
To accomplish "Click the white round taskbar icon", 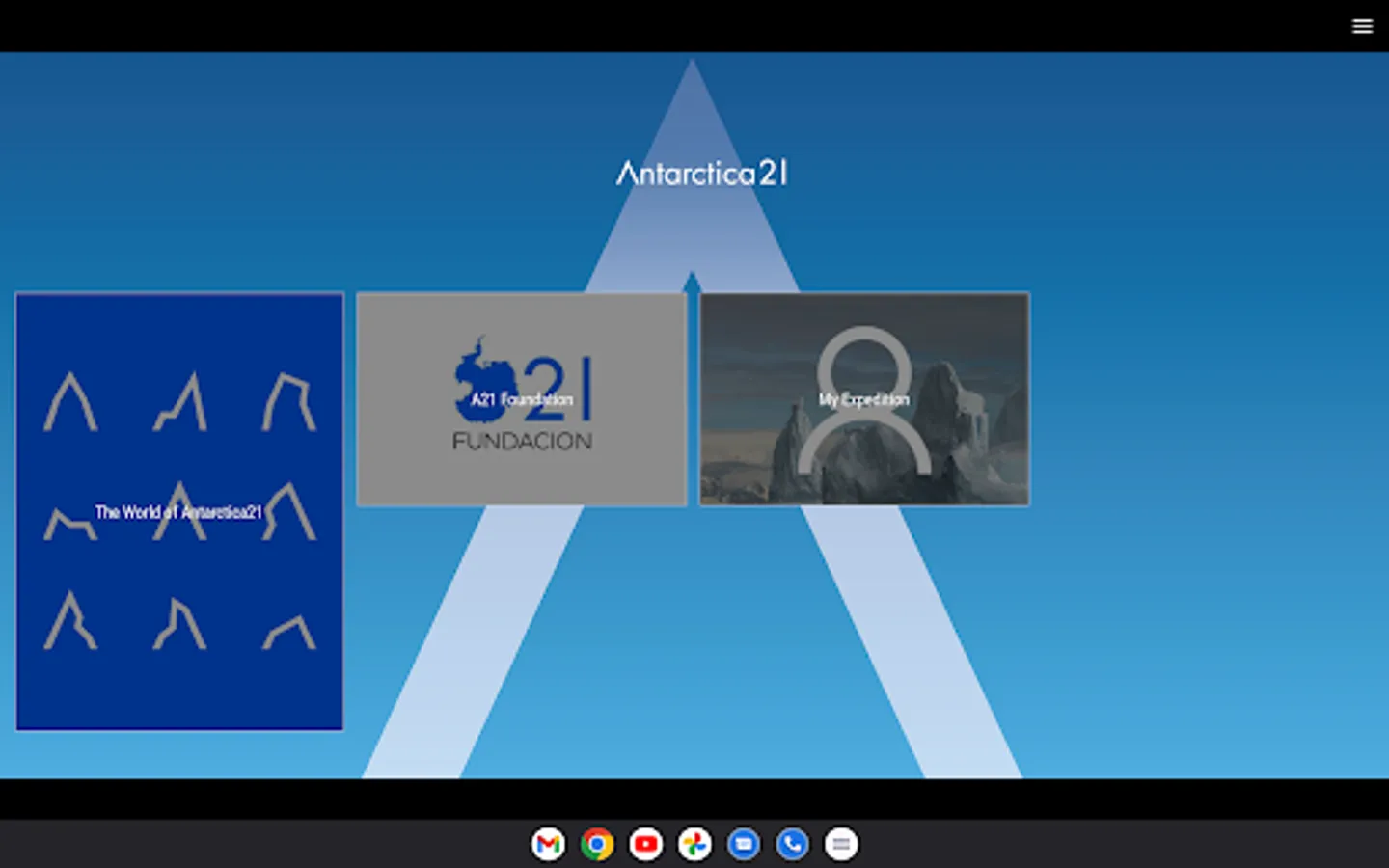I will click(x=841, y=845).
